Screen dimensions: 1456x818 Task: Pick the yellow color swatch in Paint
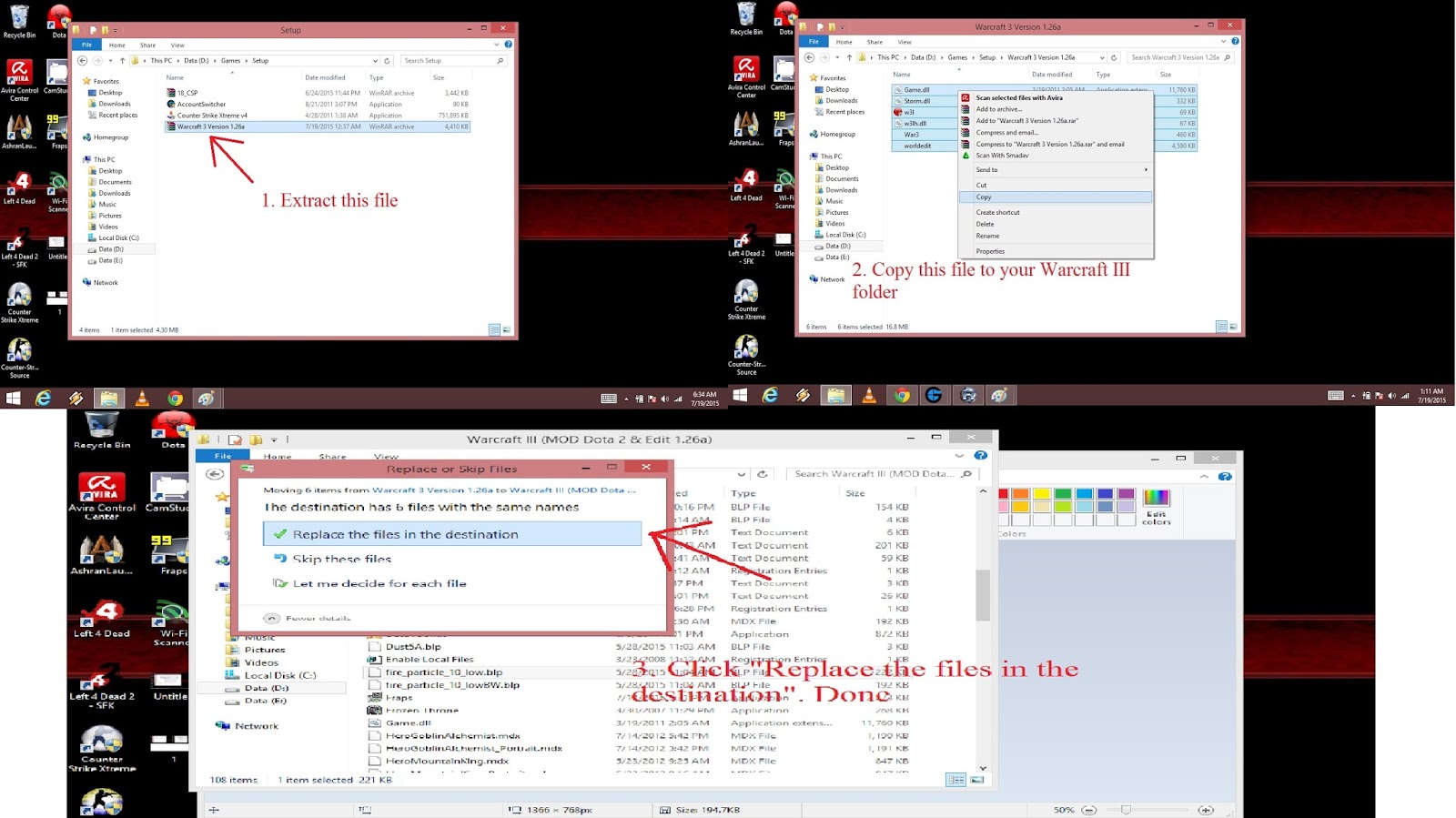coord(1041,494)
